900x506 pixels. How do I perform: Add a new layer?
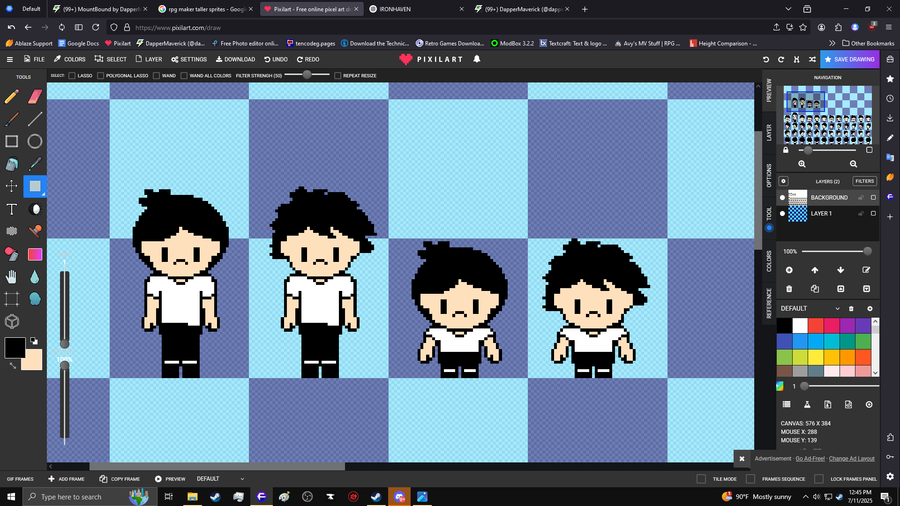pos(789,270)
